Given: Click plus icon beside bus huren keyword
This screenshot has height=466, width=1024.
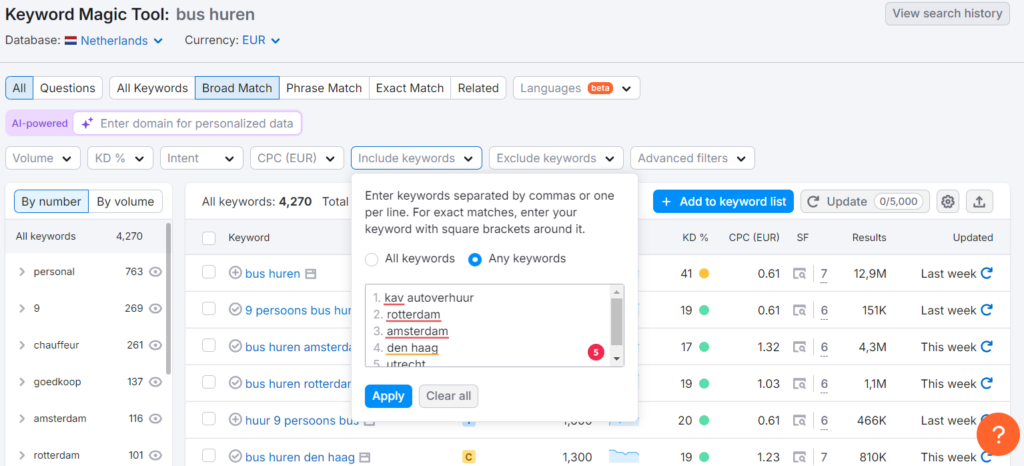Looking at the screenshot, I should point(235,273).
